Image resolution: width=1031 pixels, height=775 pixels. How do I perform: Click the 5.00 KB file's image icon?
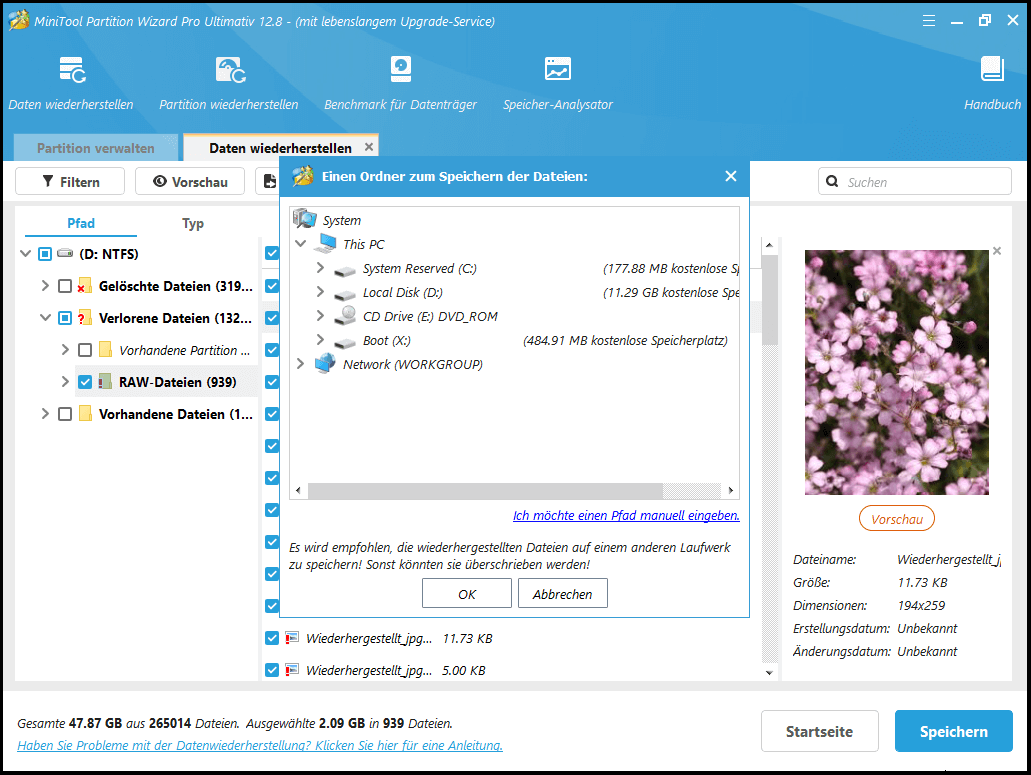(292, 670)
